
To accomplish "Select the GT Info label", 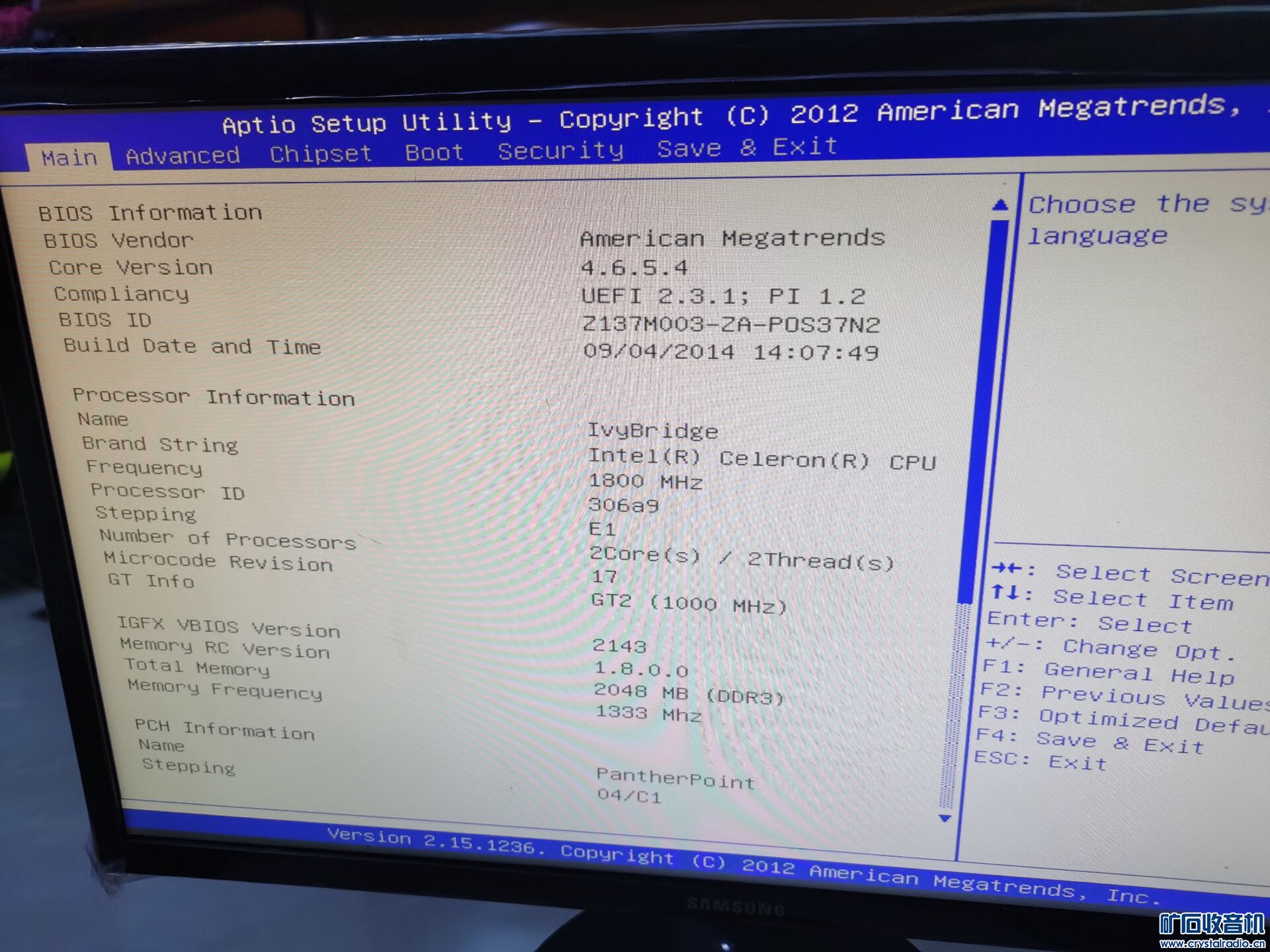I will (x=151, y=580).
